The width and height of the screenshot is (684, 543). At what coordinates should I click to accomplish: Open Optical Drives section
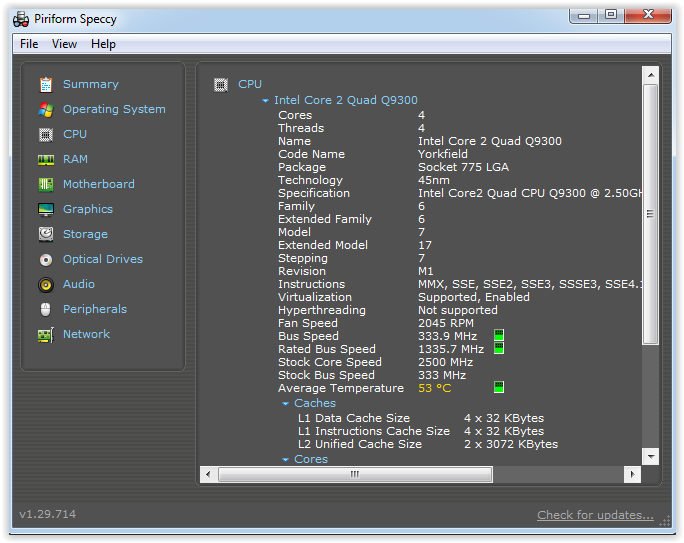click(x=103, y=259)
